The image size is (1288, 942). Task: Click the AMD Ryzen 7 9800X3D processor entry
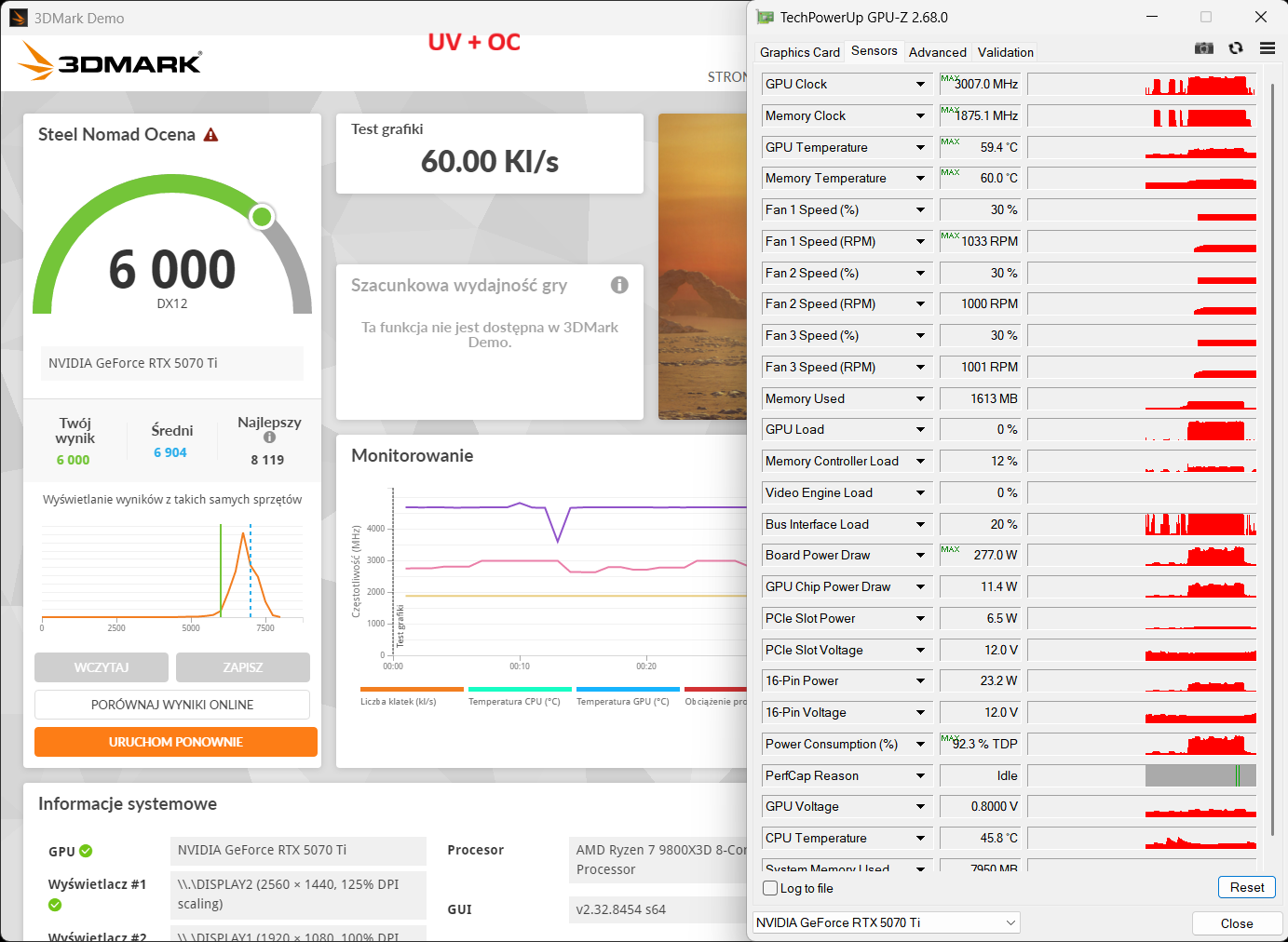pos(658,859)
